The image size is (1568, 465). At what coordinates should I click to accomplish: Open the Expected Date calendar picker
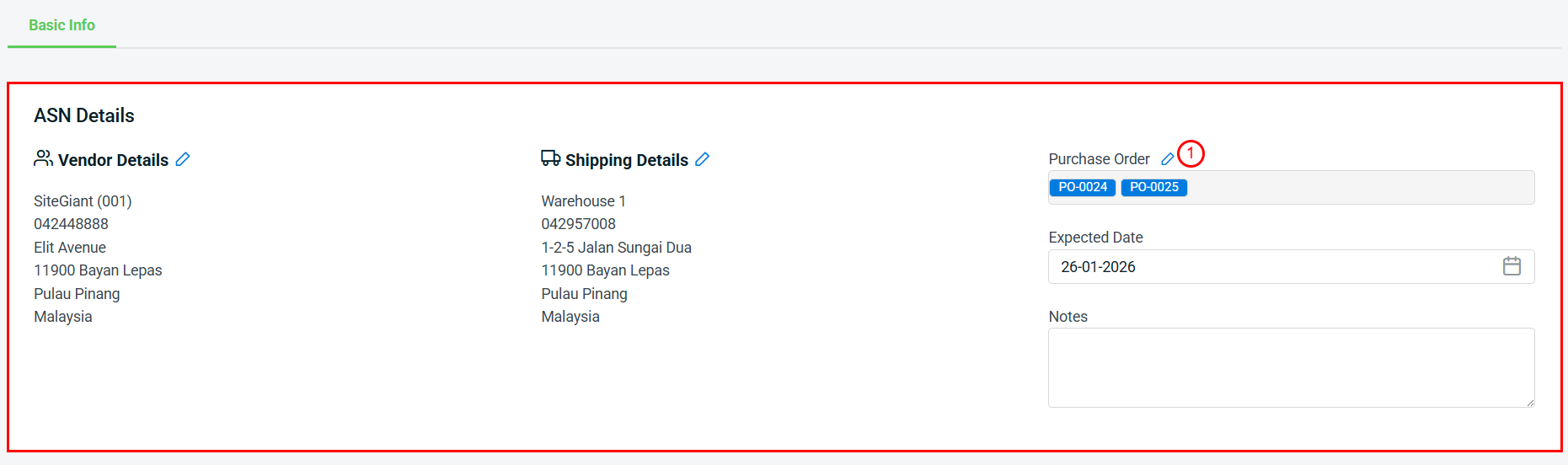[1512, 266]
